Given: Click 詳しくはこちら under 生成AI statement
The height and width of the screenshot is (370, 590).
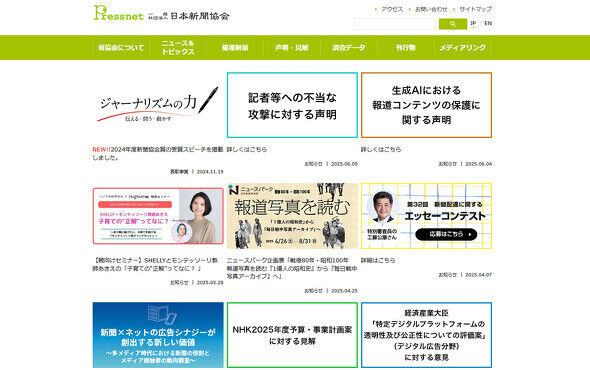Looking at the screenshot, I should (x=381, y=149).
